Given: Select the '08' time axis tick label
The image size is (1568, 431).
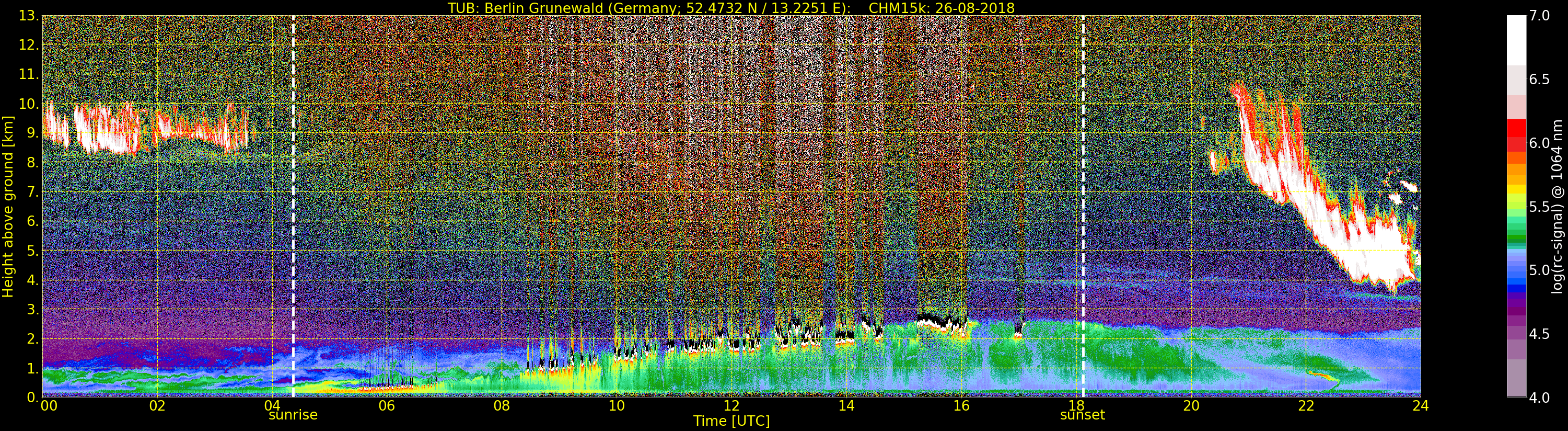Looking at the screenshot, I should tap(502, 406).
